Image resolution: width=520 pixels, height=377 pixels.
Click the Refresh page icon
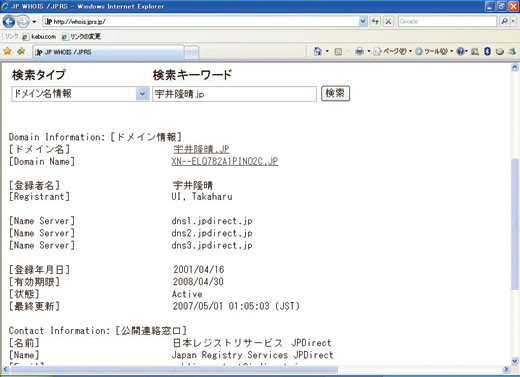tap(375, 22)
